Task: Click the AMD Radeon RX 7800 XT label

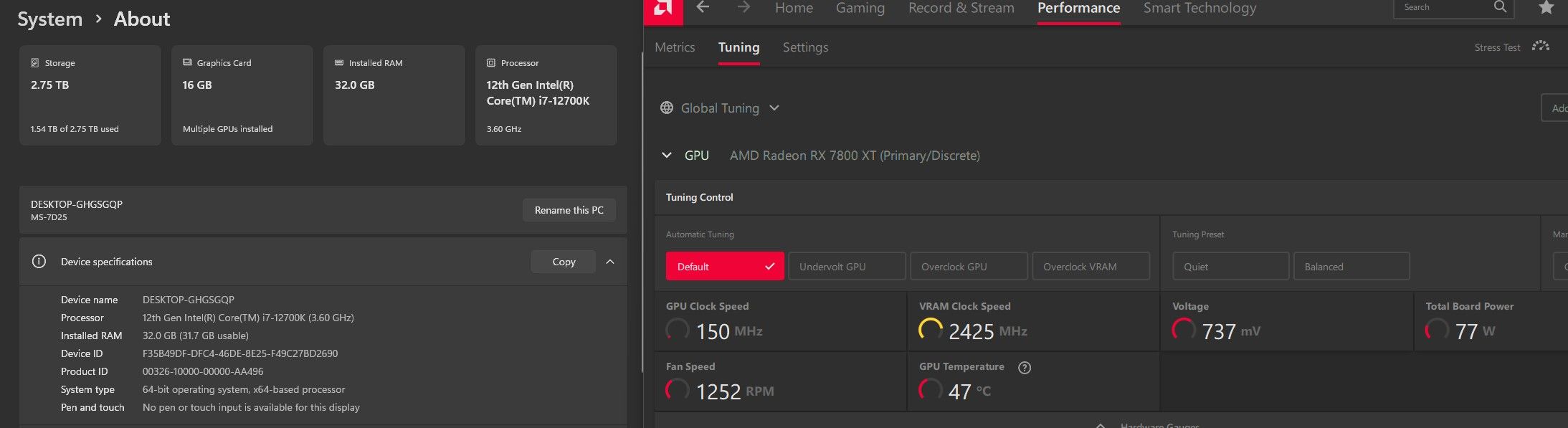Action: pyautogui.click(x=855, y=156)
